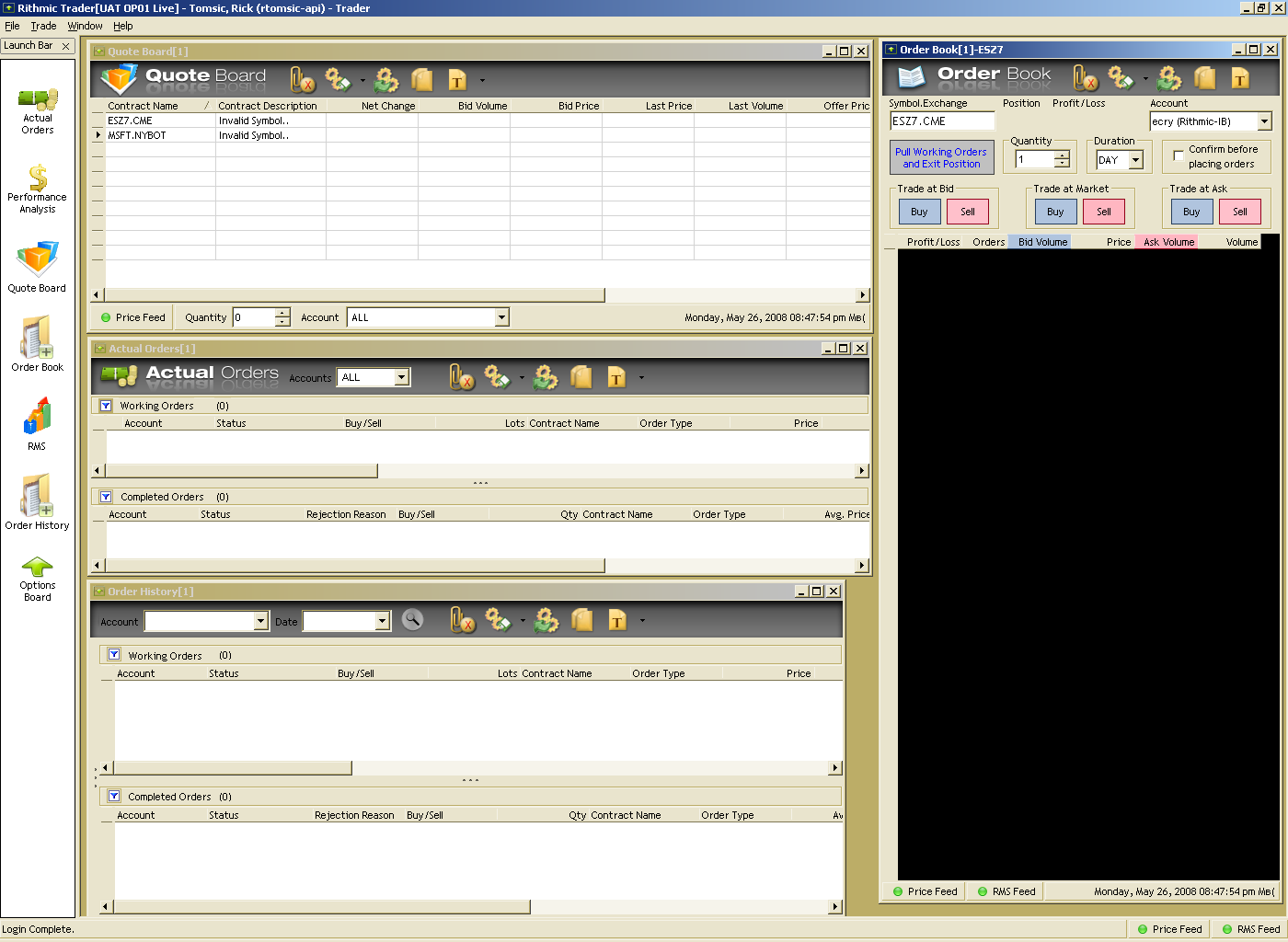
Task: Open Order History from the Launch Bar
Action: [37, 502]
